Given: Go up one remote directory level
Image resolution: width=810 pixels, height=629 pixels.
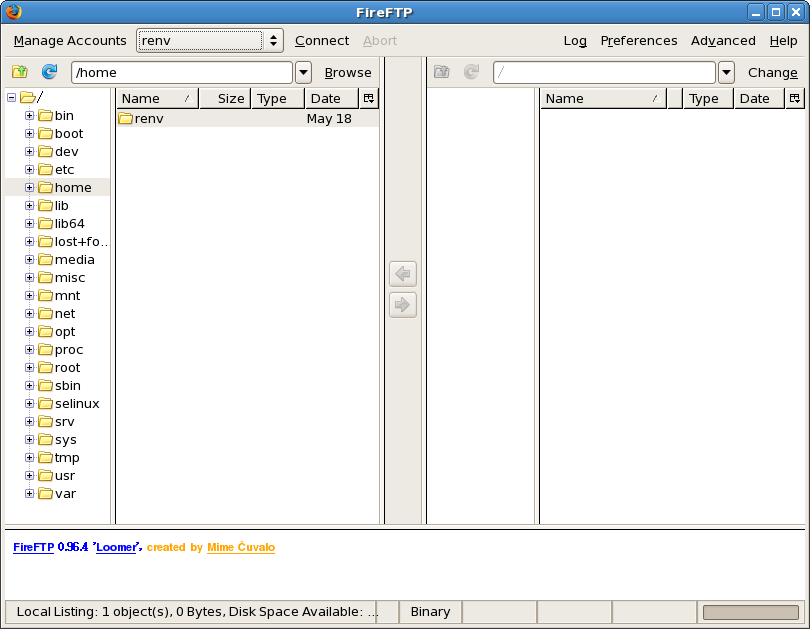Looking at the screenshot, I should (x=442, y=71).
